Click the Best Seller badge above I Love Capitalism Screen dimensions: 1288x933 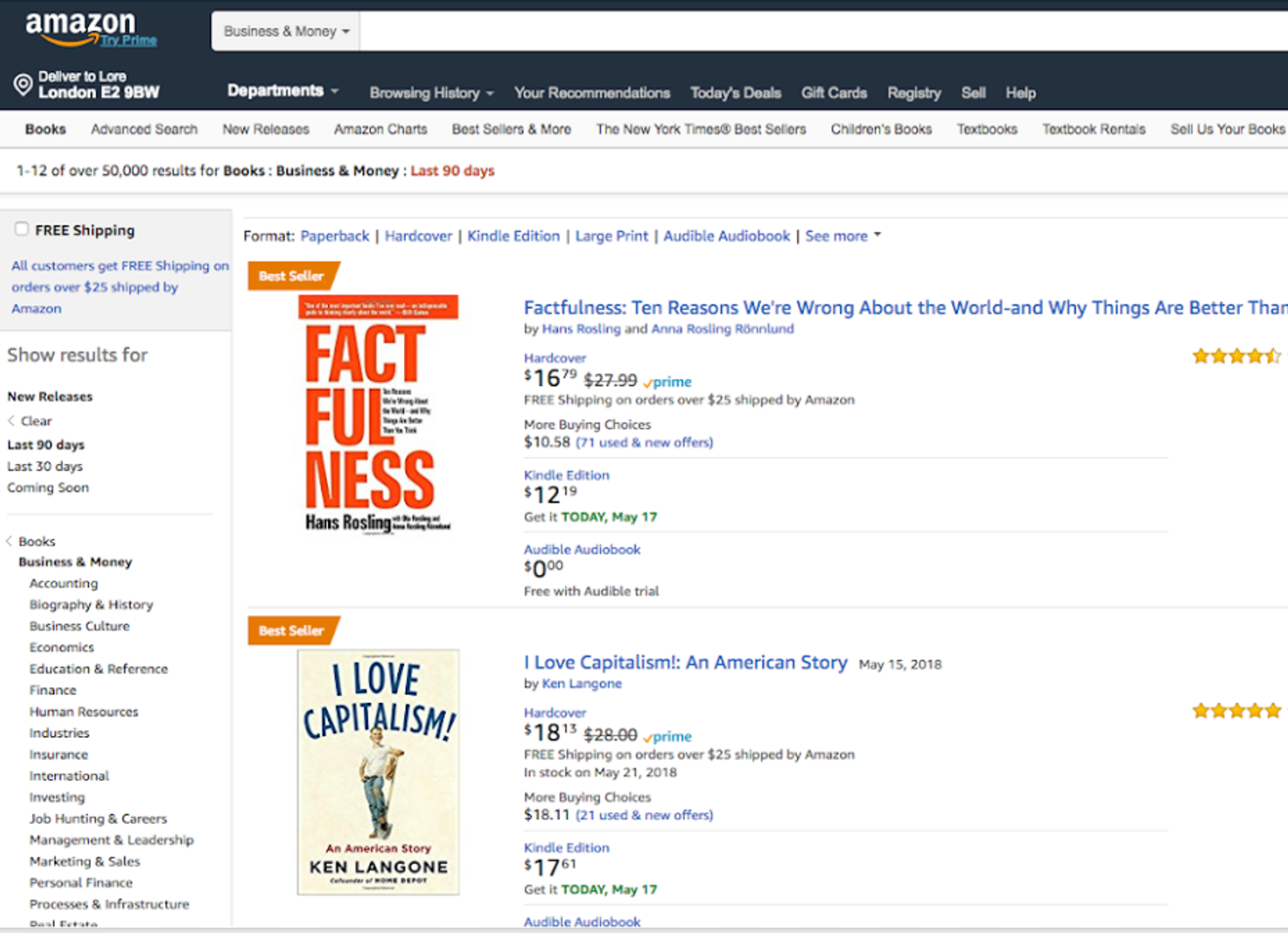coord(293,630)
